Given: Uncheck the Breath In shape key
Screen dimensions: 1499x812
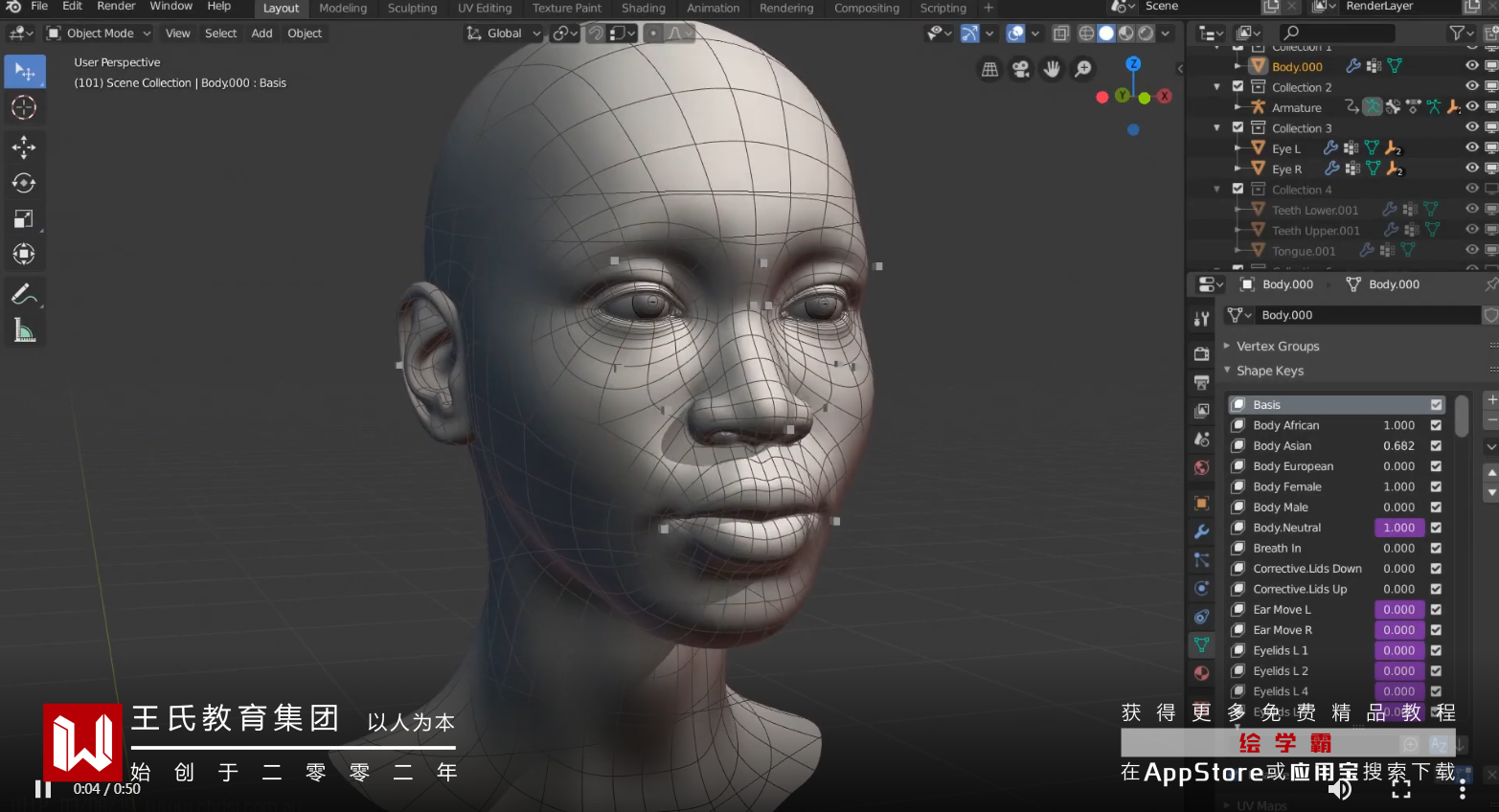Looking at the screenshot, I should pos(1436,548).
